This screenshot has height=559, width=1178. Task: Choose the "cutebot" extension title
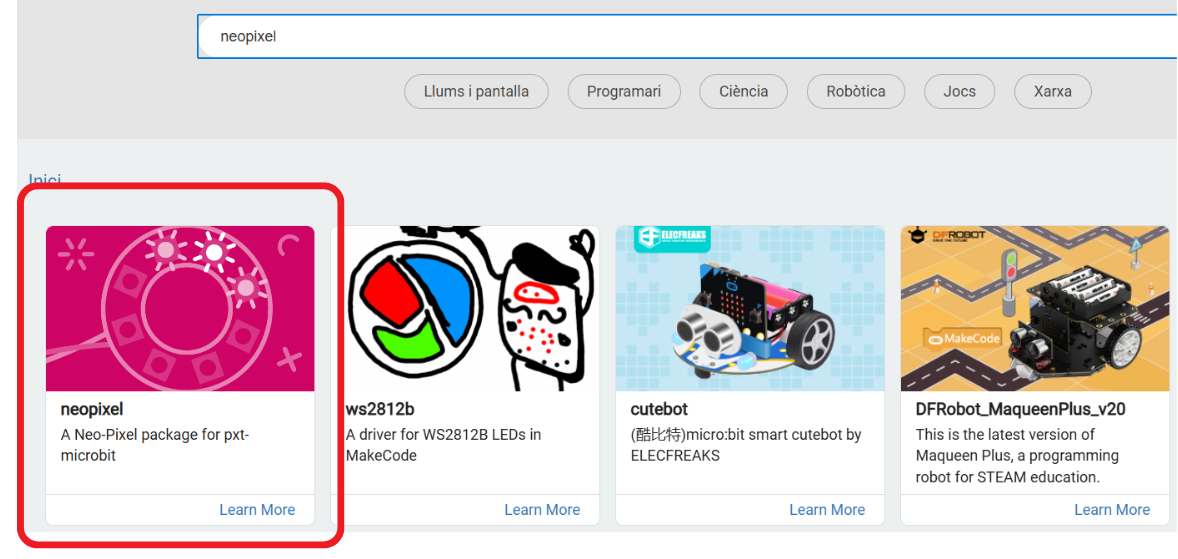tap(659, 409)
